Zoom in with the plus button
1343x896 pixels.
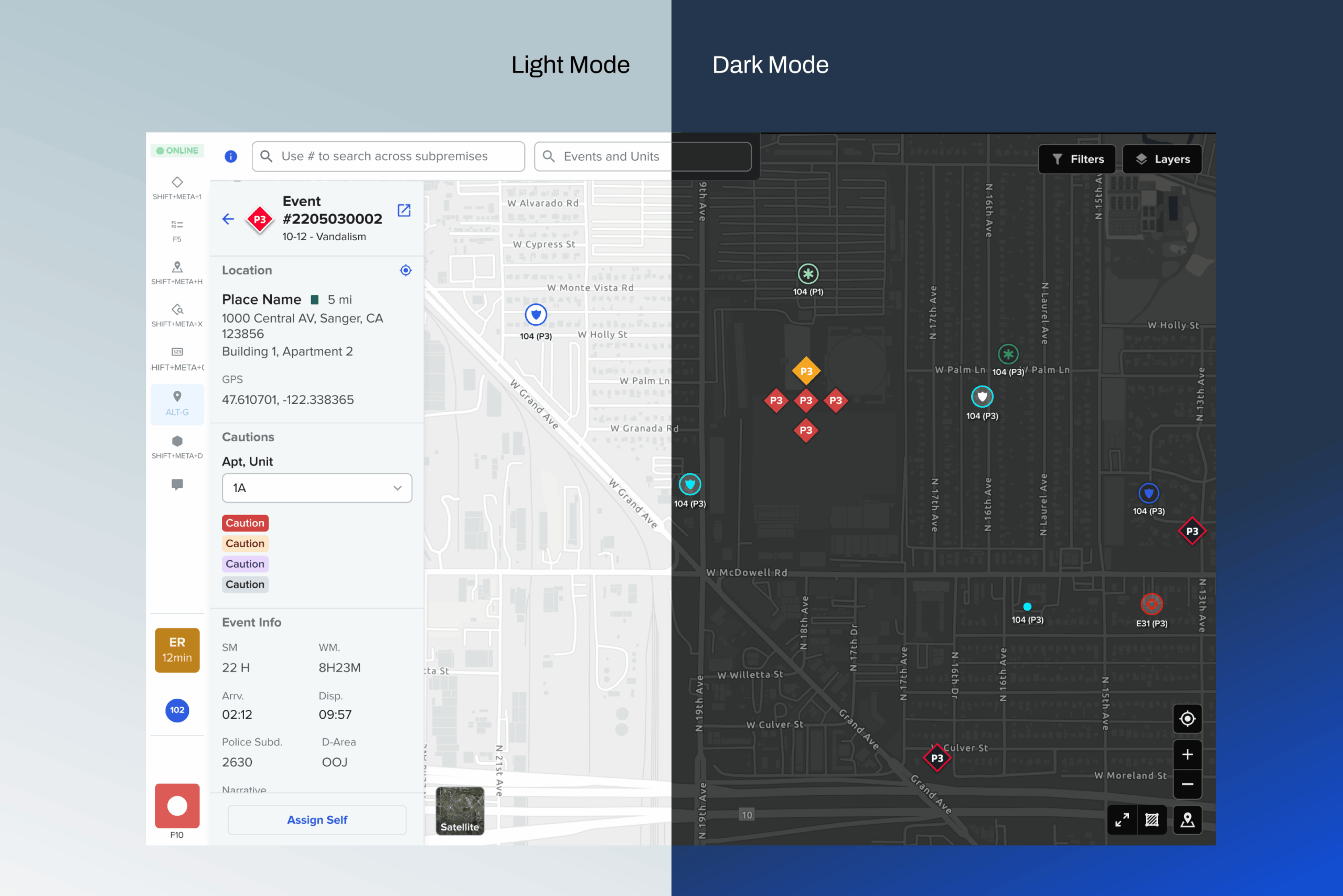1187,754
